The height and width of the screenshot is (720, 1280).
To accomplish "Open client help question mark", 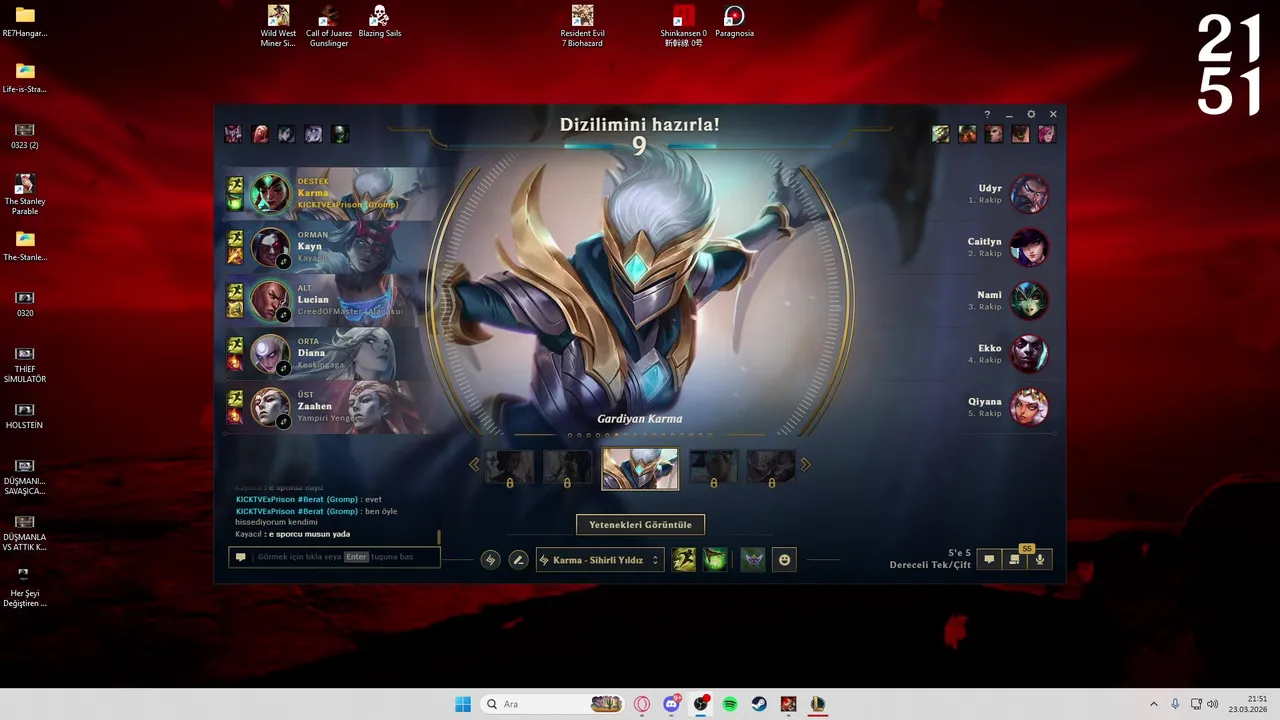I will tap(987, 115).
